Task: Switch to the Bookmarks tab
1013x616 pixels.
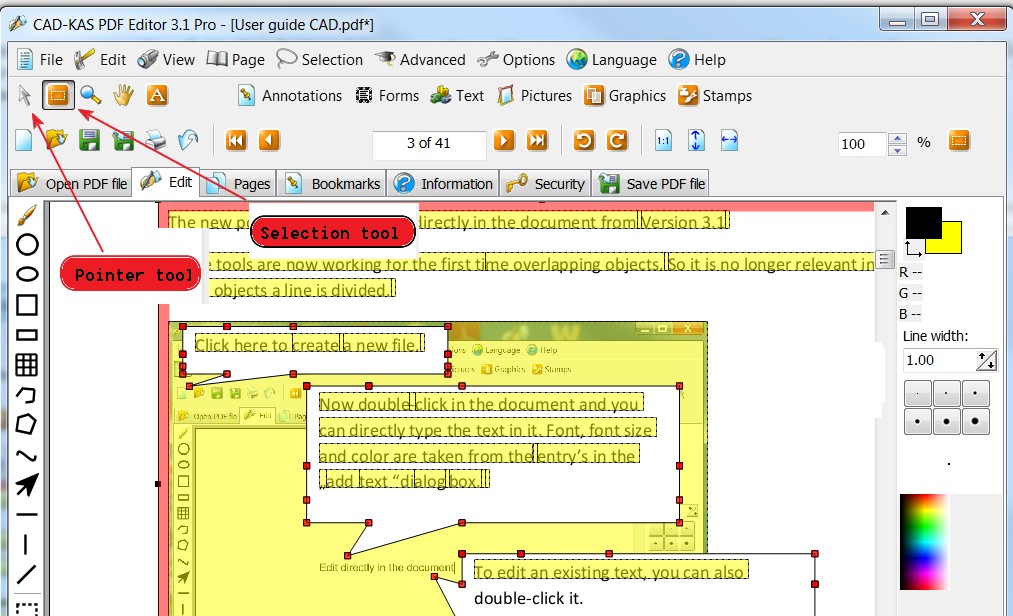Action: coord(335,184)
